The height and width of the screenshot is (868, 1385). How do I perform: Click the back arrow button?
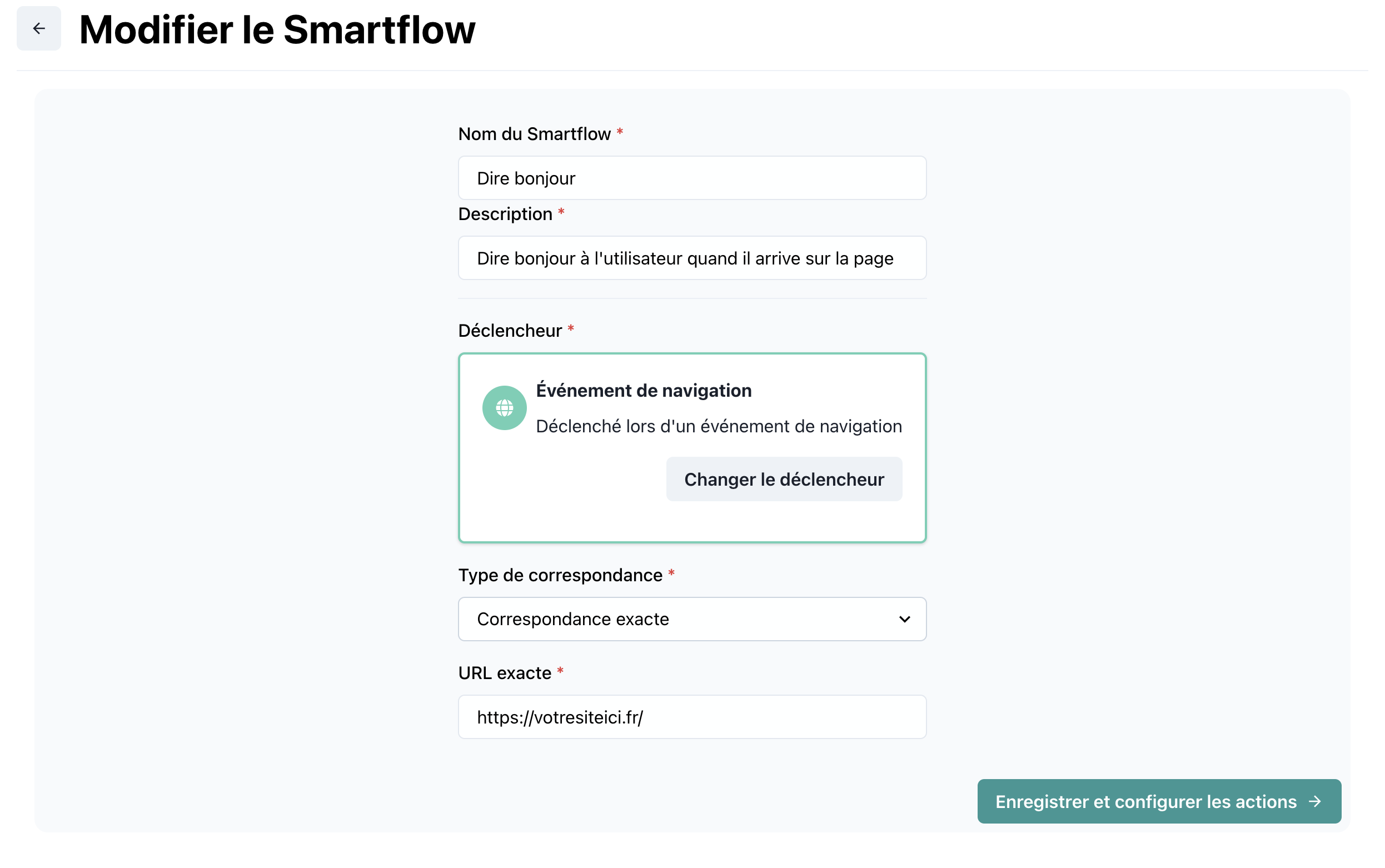pyautogui.click(x=38, y=28)
